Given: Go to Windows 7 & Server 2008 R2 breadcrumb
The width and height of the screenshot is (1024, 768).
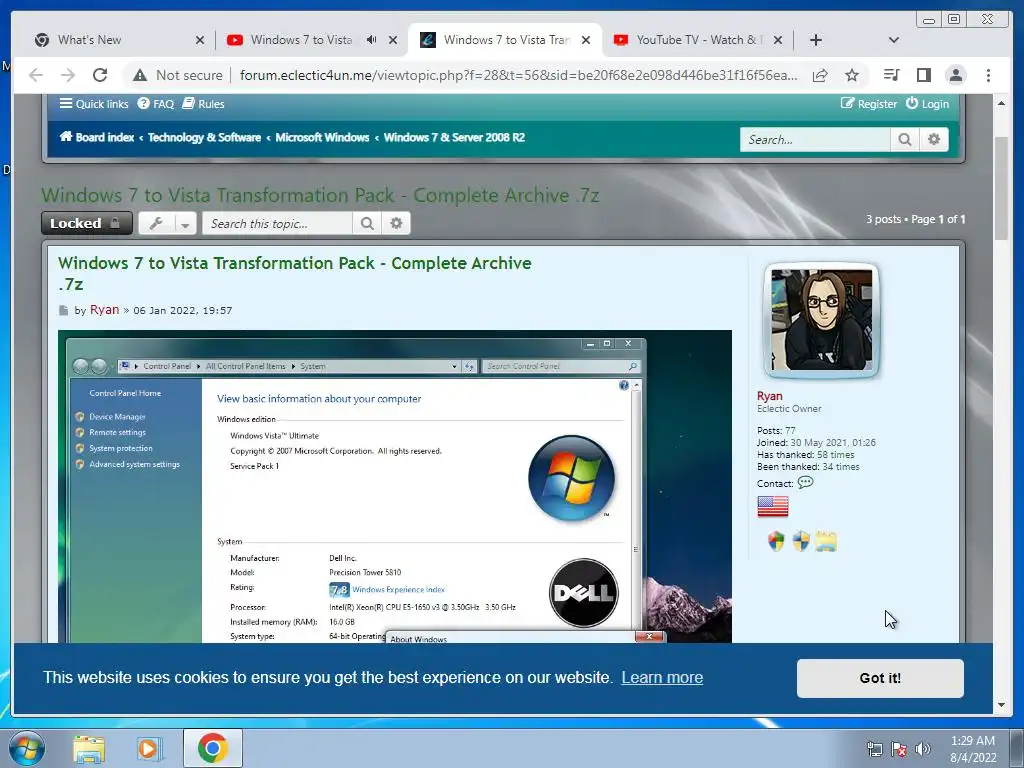Looking at the screenshot, I should [455, 137].
